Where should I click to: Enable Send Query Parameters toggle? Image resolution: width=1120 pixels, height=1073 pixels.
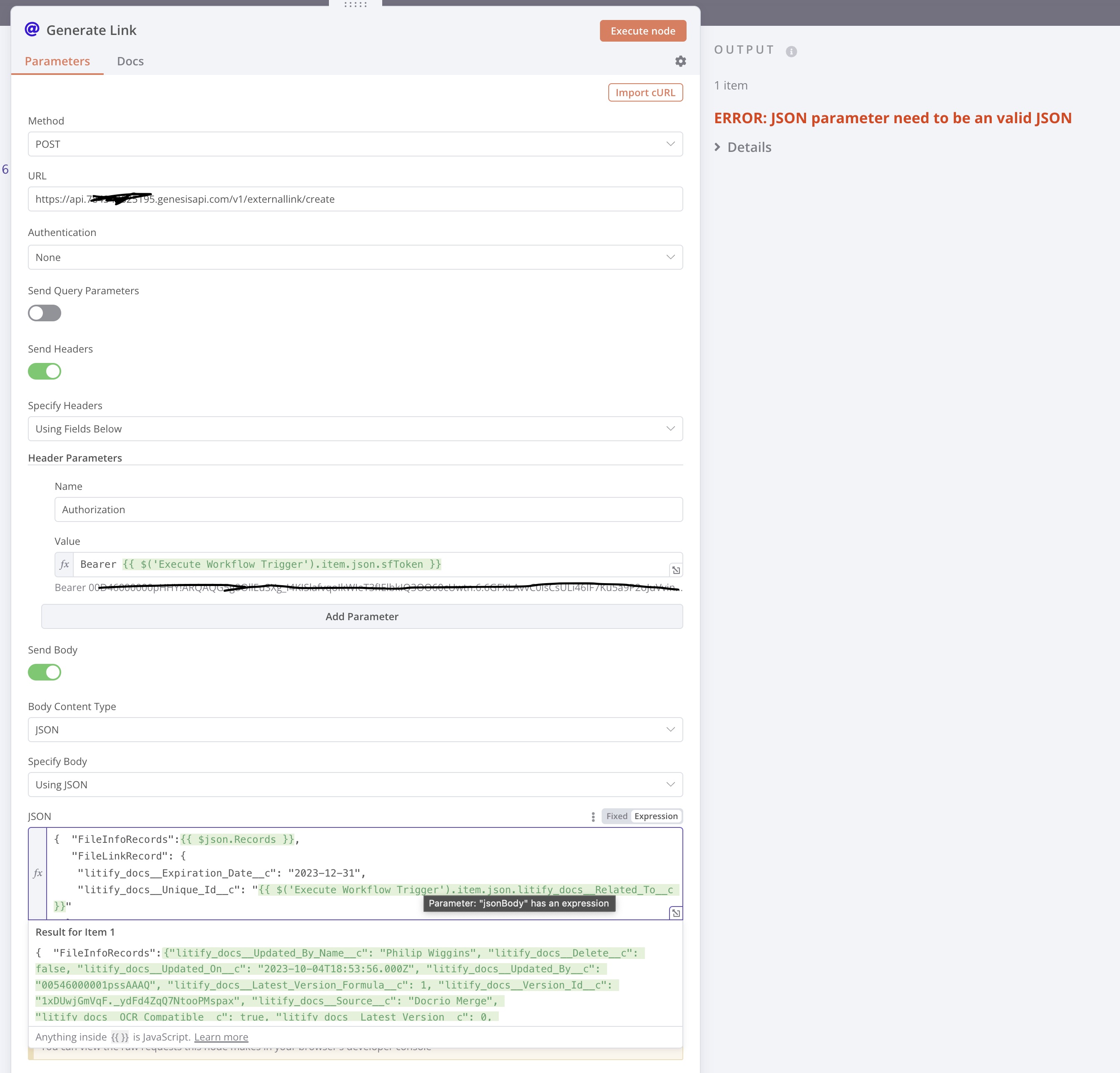click(45, 313)
